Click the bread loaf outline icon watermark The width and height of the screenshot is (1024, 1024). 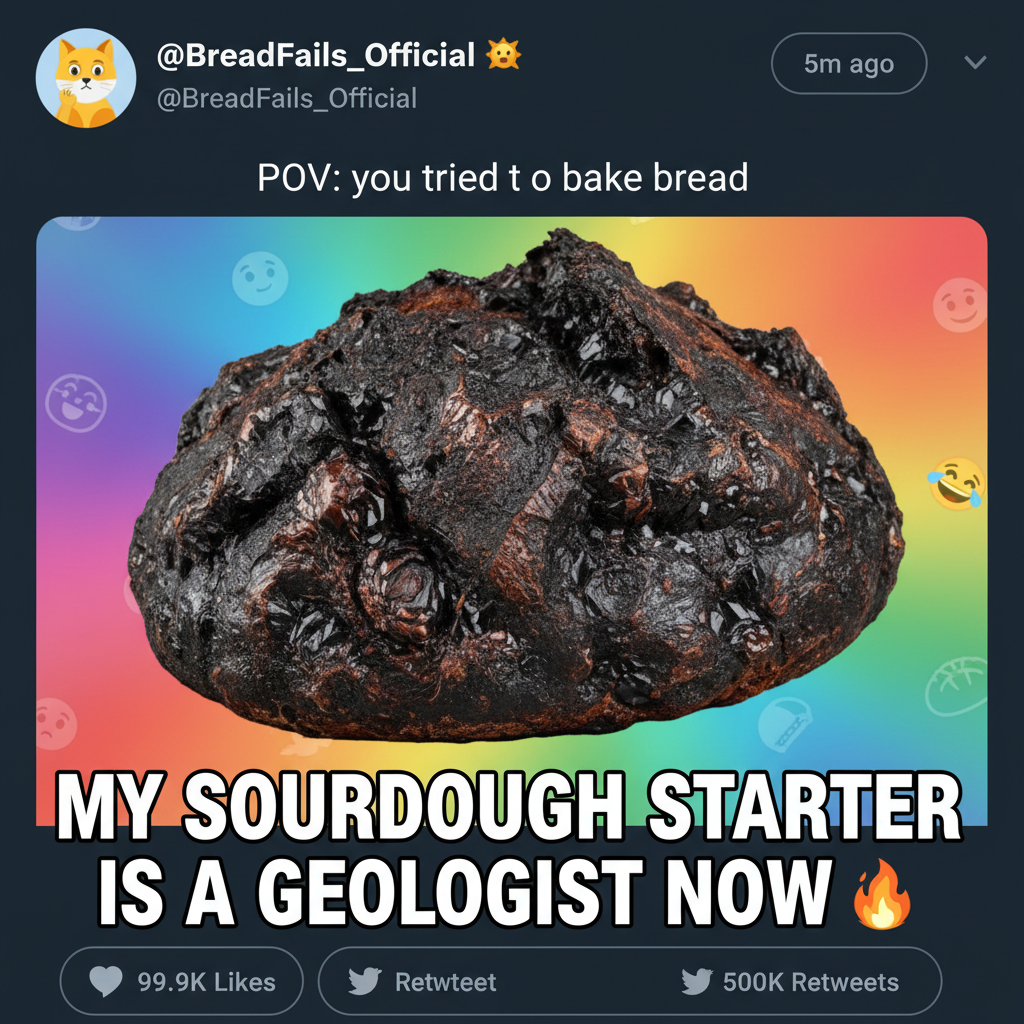coord(956,685)
